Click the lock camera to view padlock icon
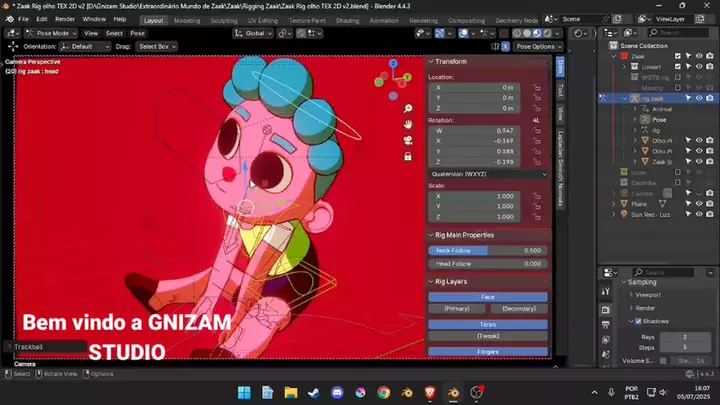The height and width of the screenshot is (405, 720). point(408,157)
